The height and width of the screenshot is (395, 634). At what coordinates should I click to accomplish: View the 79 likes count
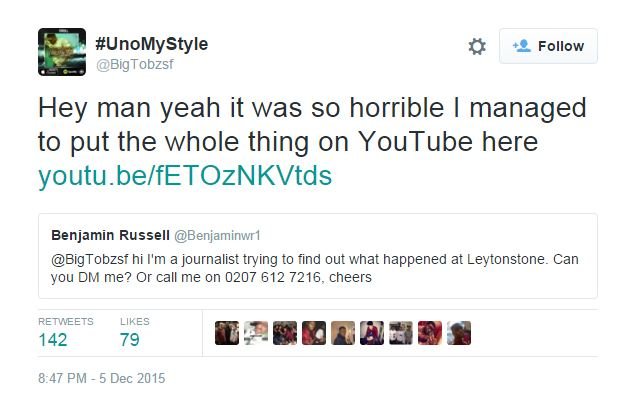pyautogui.click(x=129, y=340)
